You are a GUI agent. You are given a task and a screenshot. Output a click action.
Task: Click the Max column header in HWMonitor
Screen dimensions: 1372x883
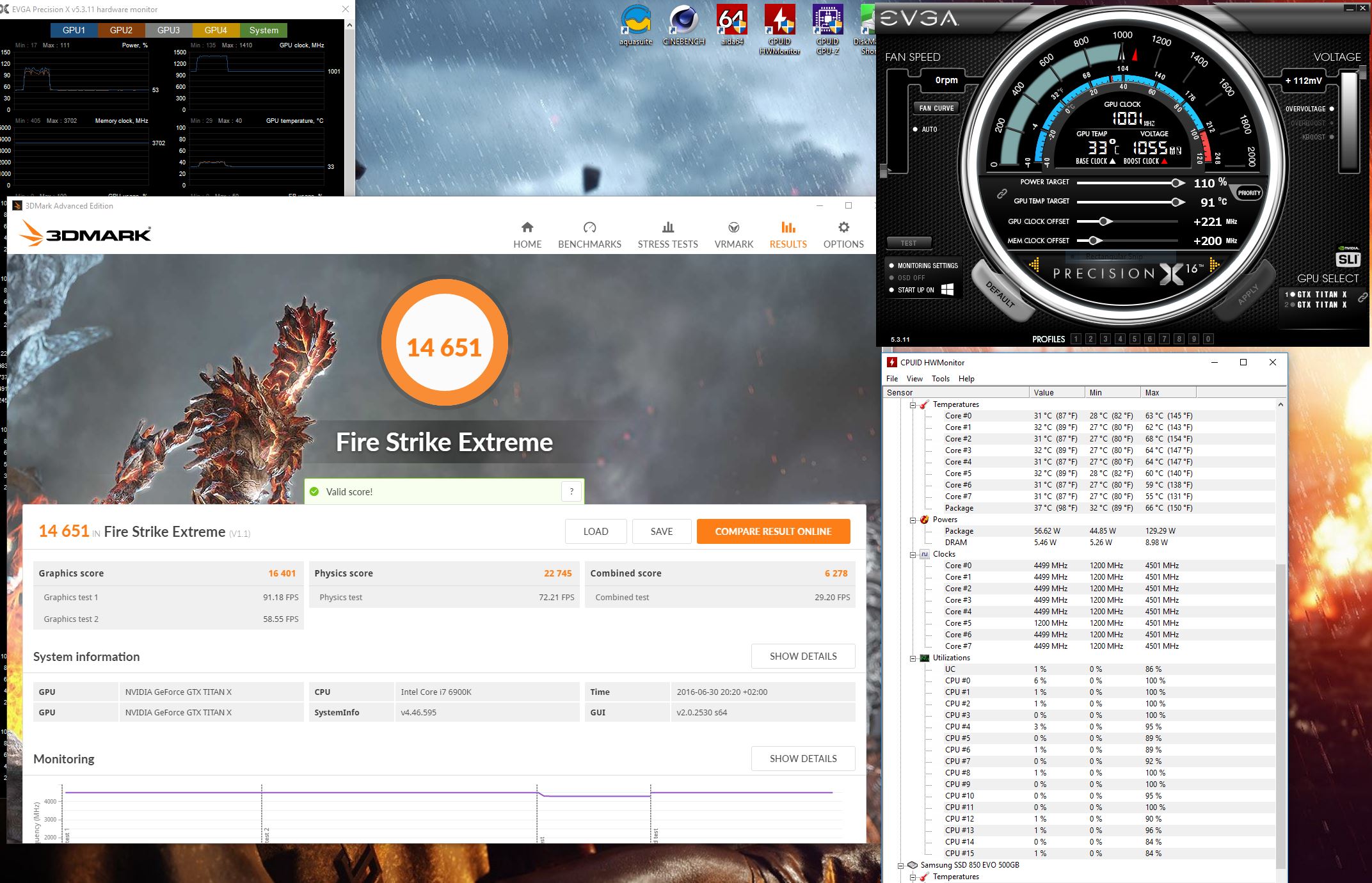pos(1168,392)
